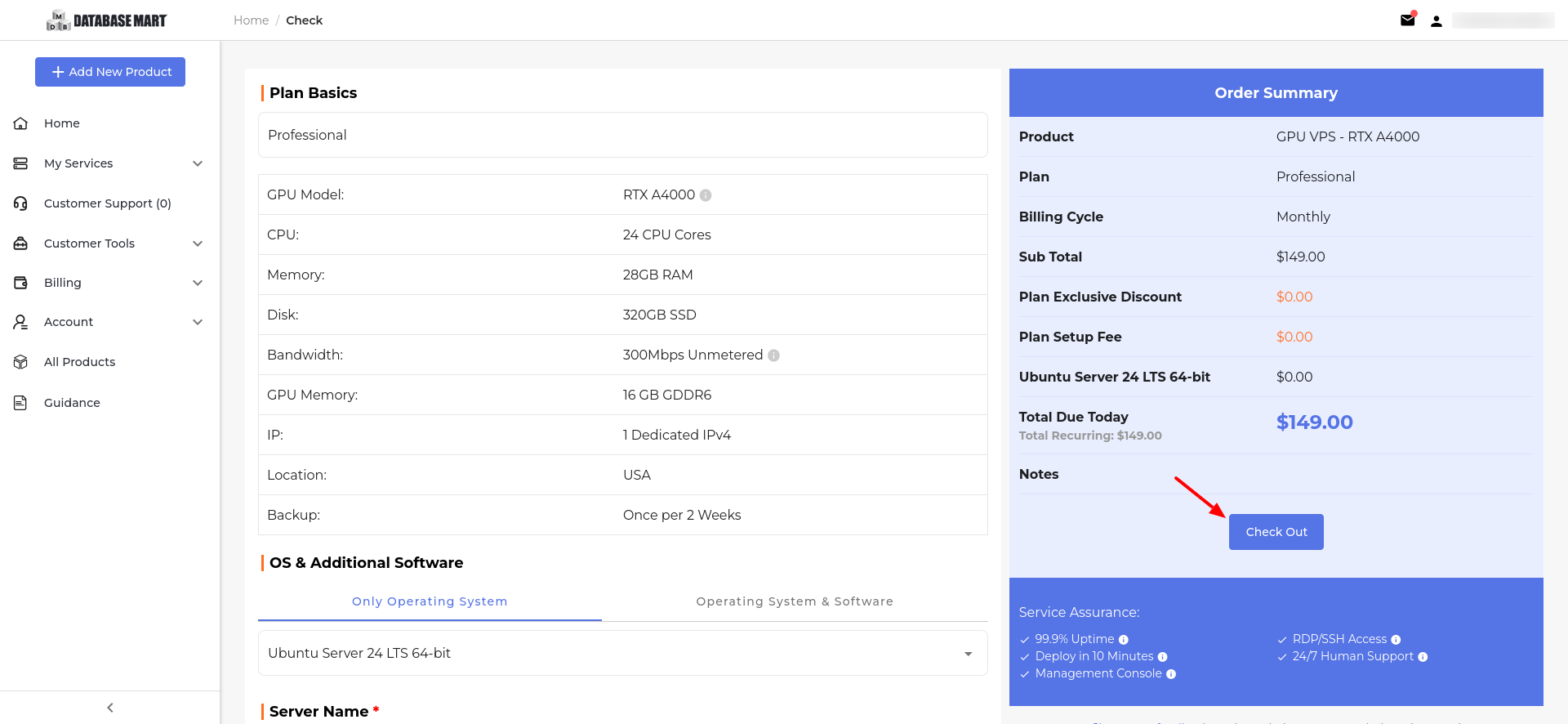Click the 320GB SSD value
Viewport: 1568px width, 724px height.
(660, 315)
